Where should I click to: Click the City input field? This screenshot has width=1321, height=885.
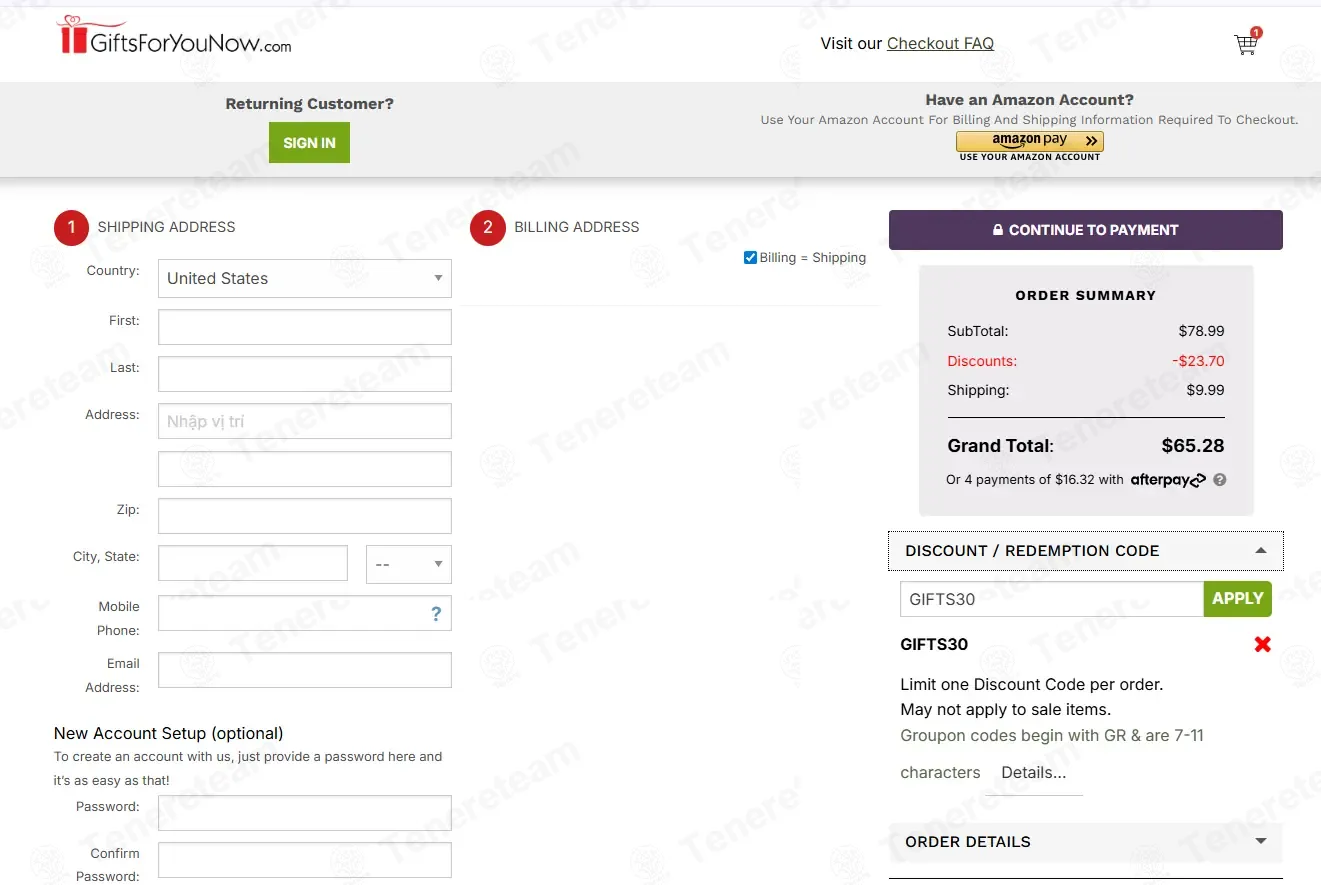coord(253,563)
